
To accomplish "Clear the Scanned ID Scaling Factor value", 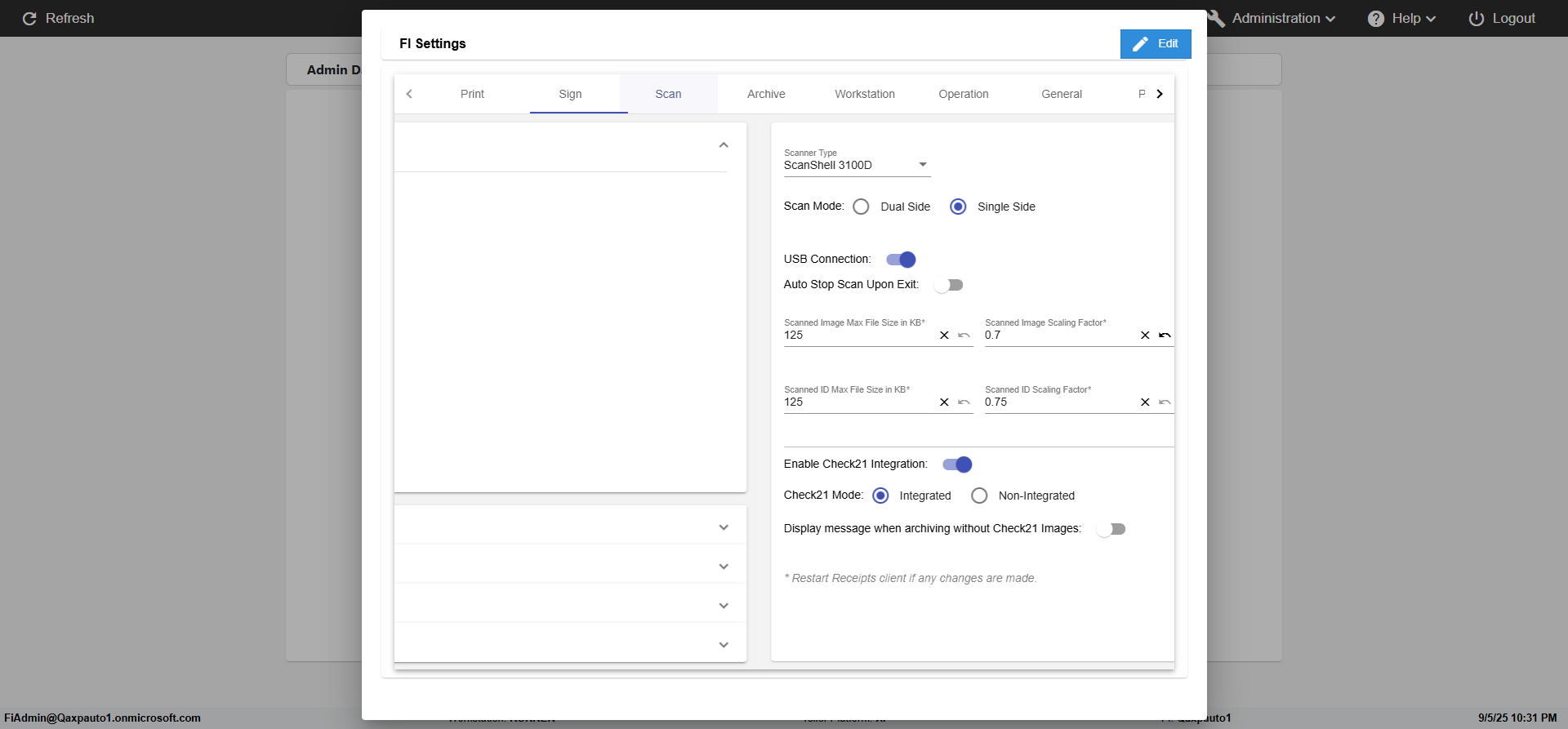I will pos(1145,402).
